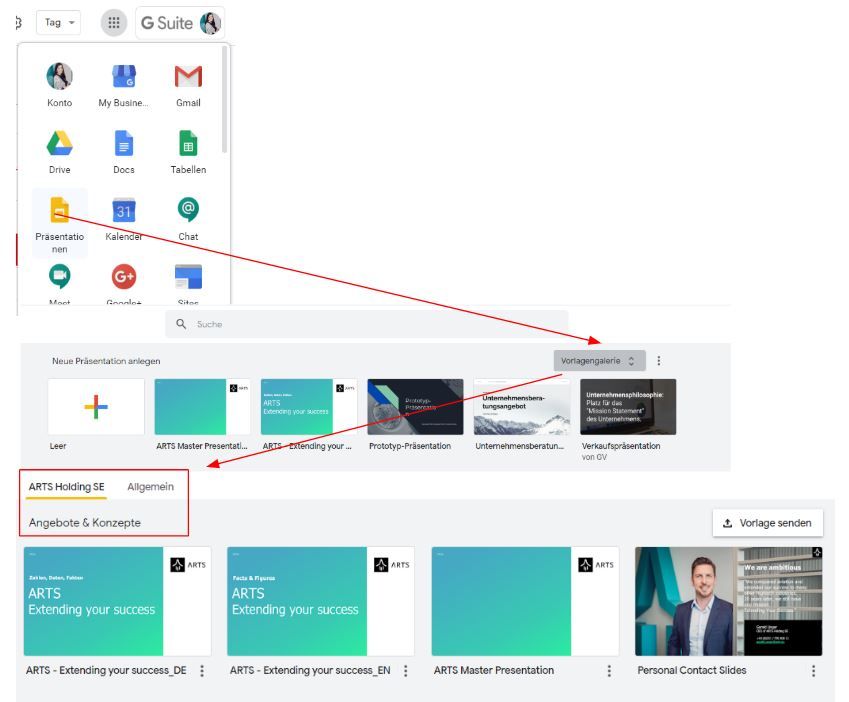Launch the Sites app
The height and width of the screenshot is (702, 849).
tap(188, 283)
